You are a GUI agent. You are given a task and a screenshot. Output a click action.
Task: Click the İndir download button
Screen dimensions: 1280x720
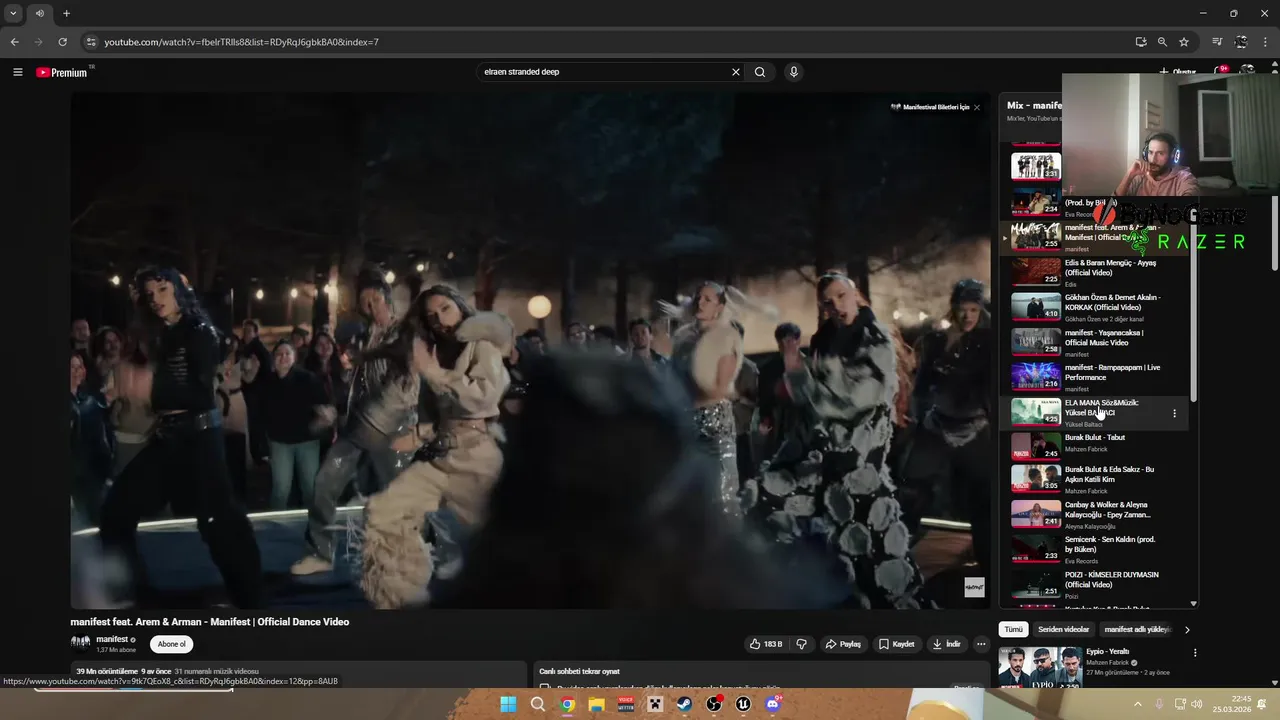click(947, 644)
